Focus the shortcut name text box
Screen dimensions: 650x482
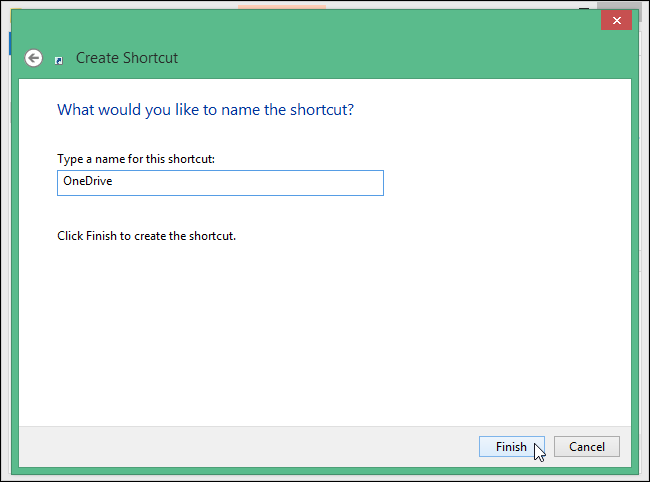tap(220, 183)
